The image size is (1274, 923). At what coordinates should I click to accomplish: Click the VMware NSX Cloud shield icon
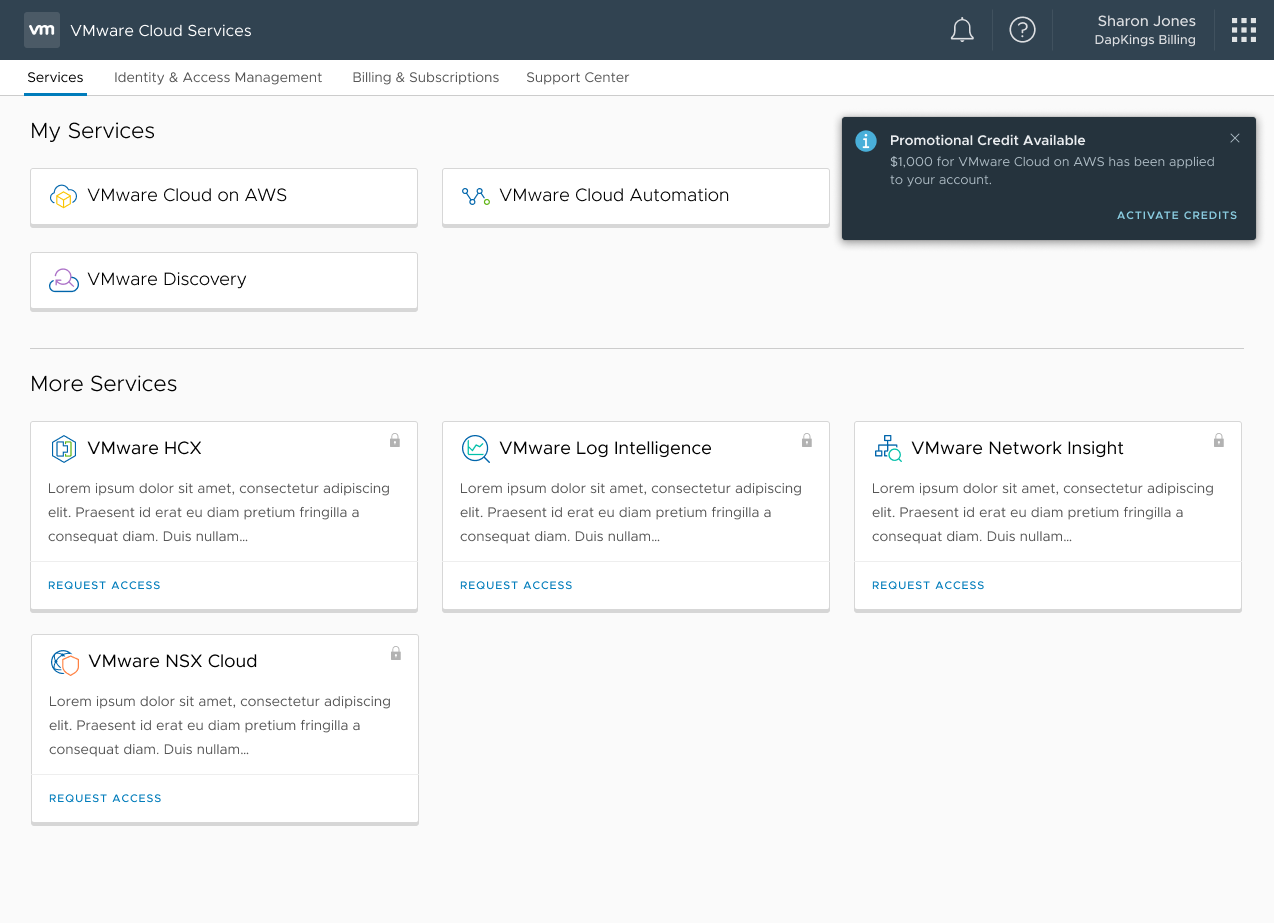pyautogui.click(x=64, y=662)
